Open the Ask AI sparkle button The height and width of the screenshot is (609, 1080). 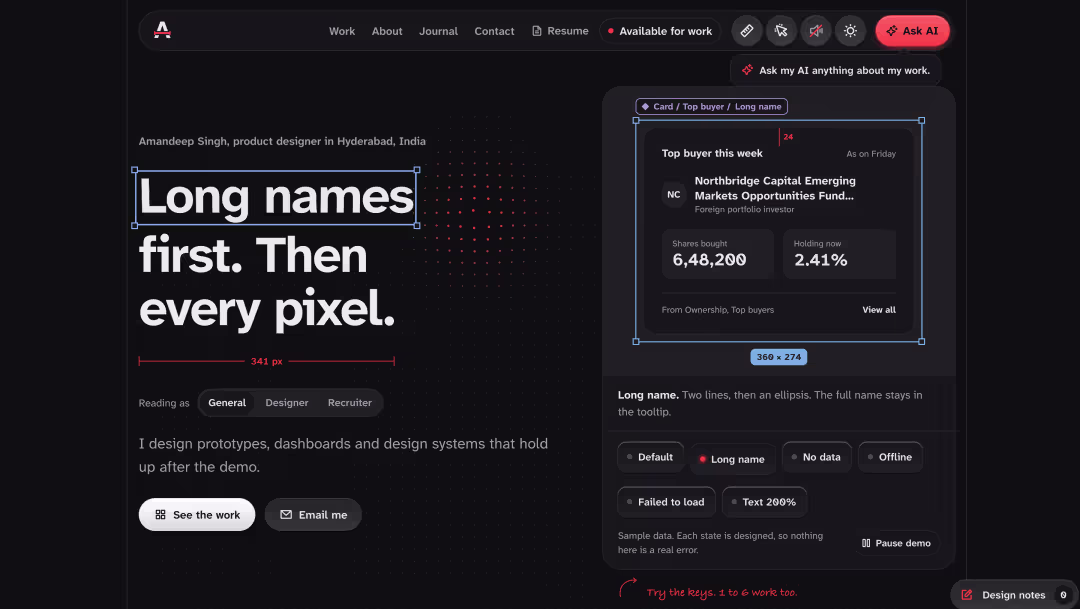pos(913,31)
